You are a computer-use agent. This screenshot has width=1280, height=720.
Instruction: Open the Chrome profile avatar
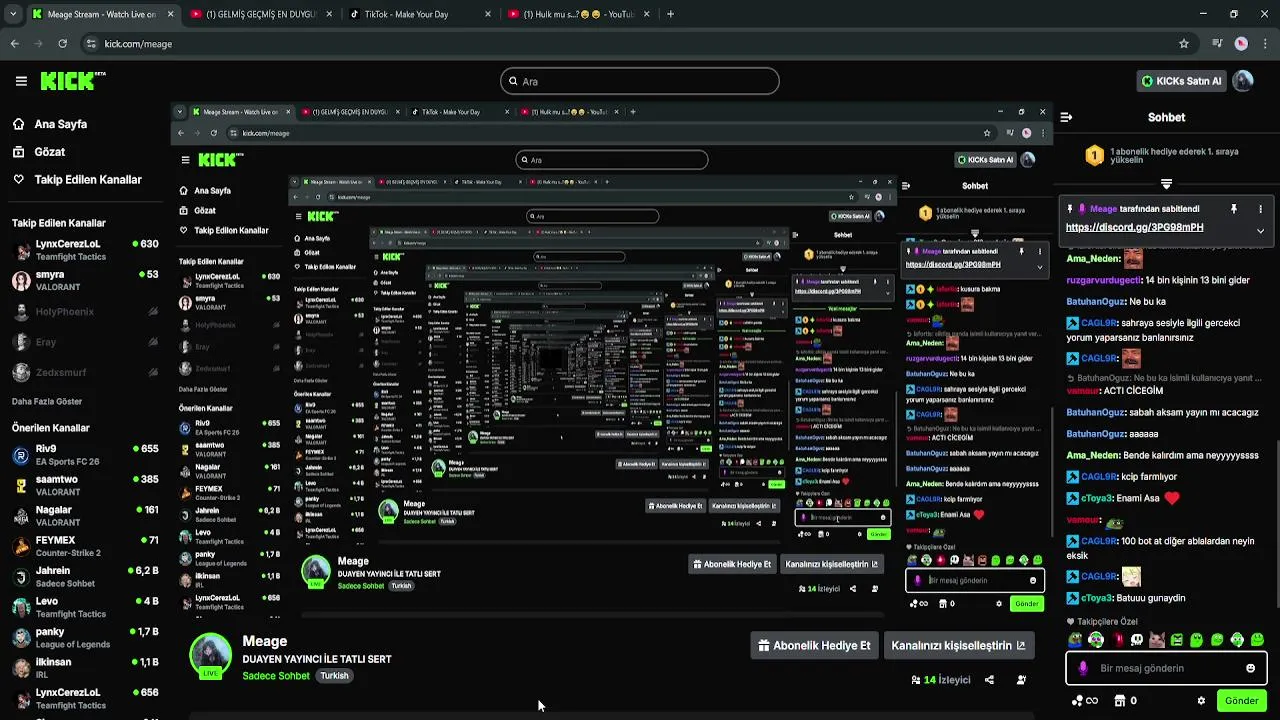point(1241,44)
